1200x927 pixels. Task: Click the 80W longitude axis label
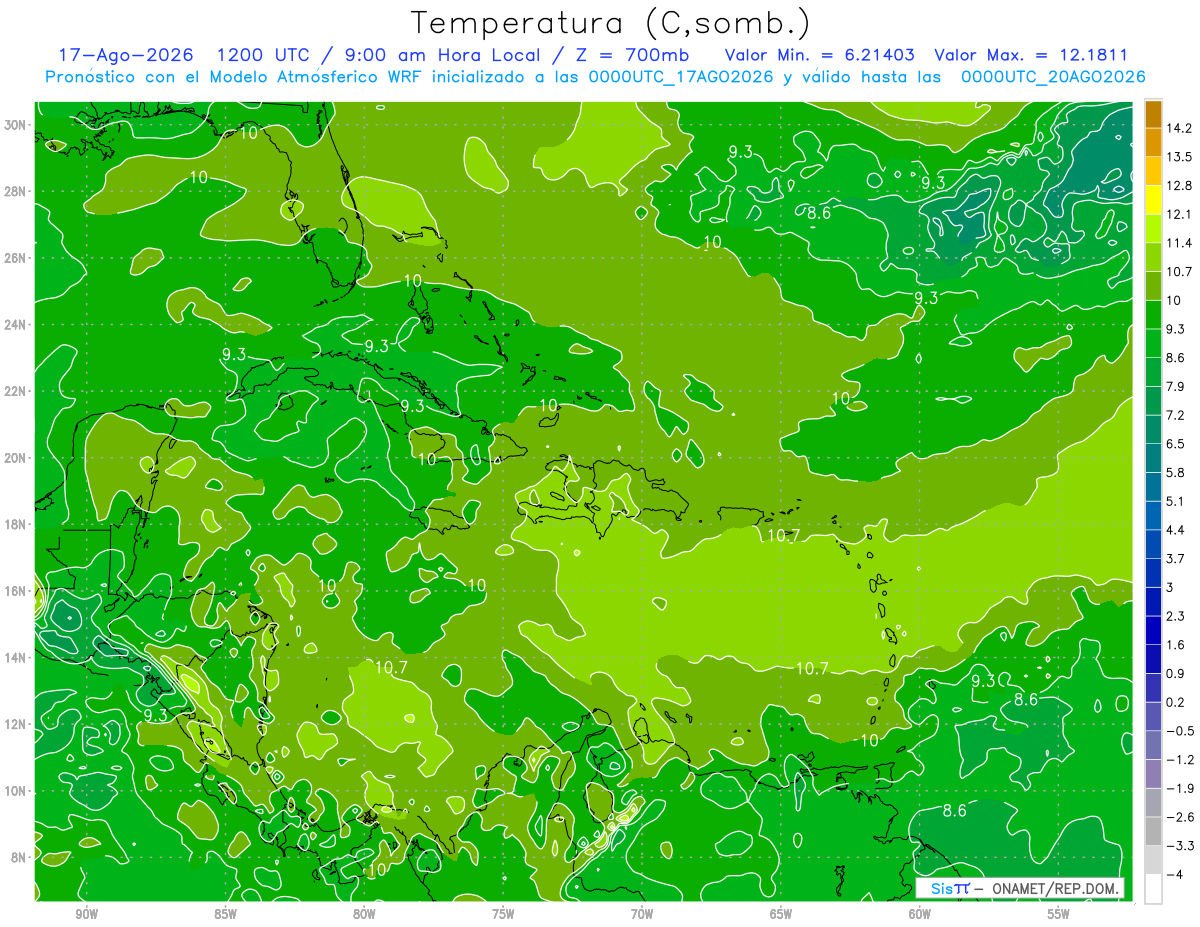(x=364, y=915)
